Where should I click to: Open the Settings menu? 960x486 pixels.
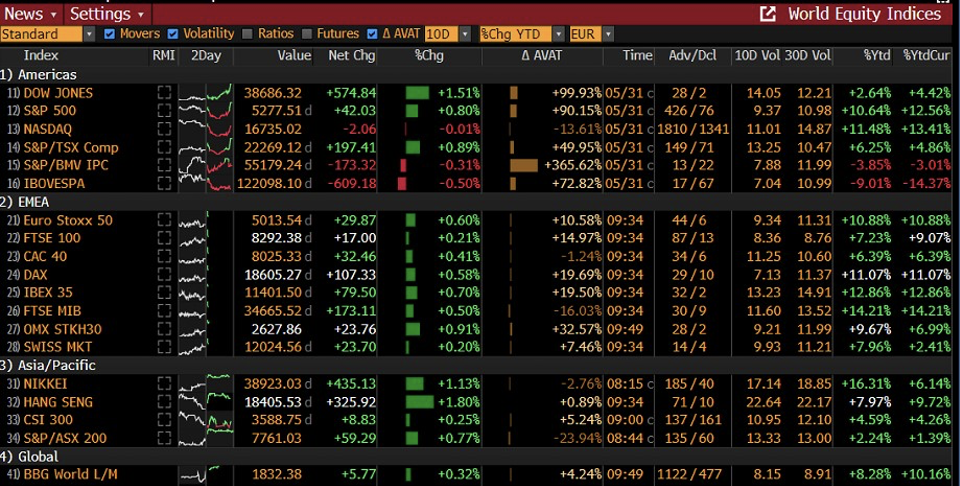[107, 14]
